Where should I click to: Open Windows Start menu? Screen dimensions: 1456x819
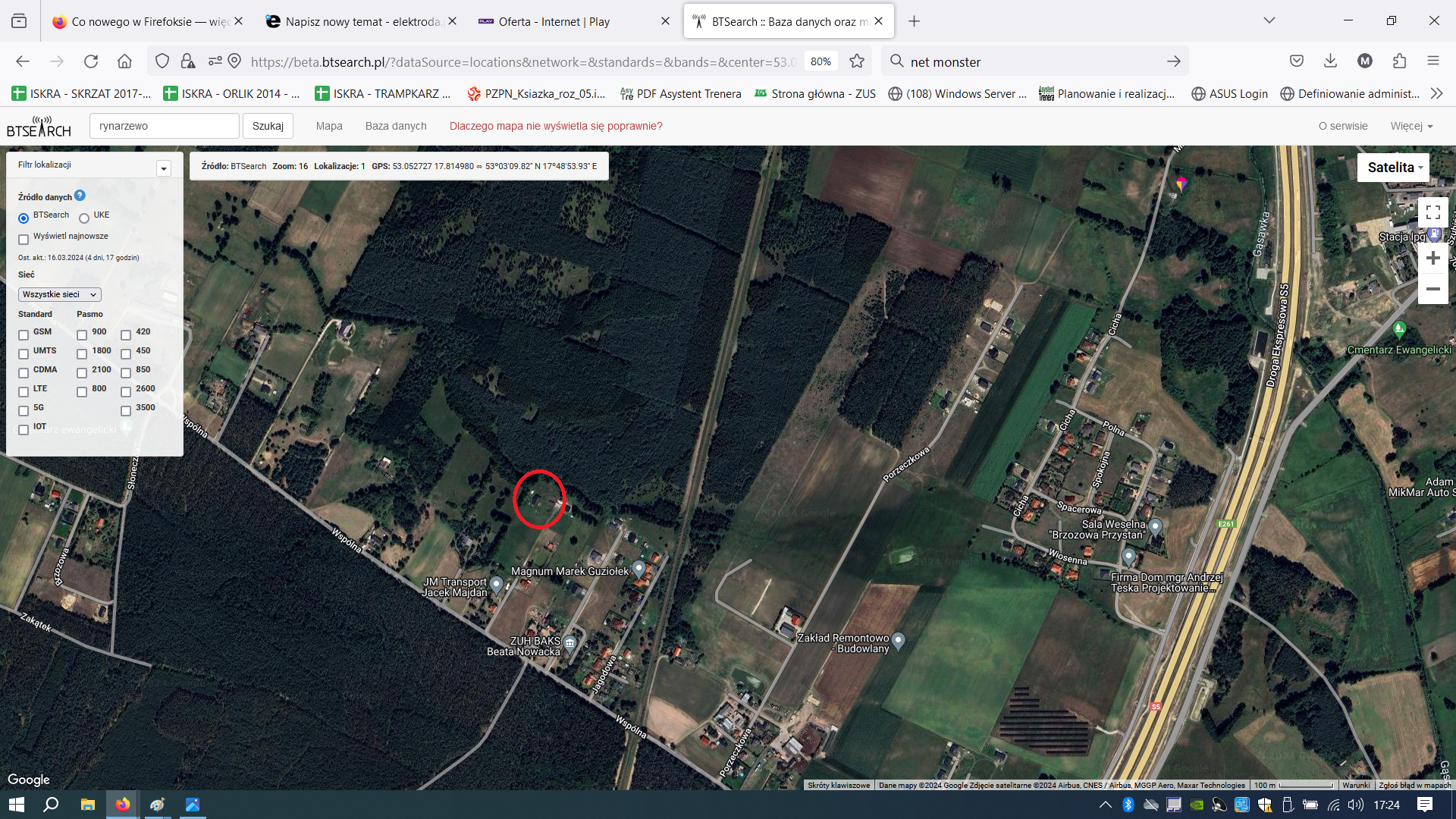pyautogui.click(x=17, y=805)
